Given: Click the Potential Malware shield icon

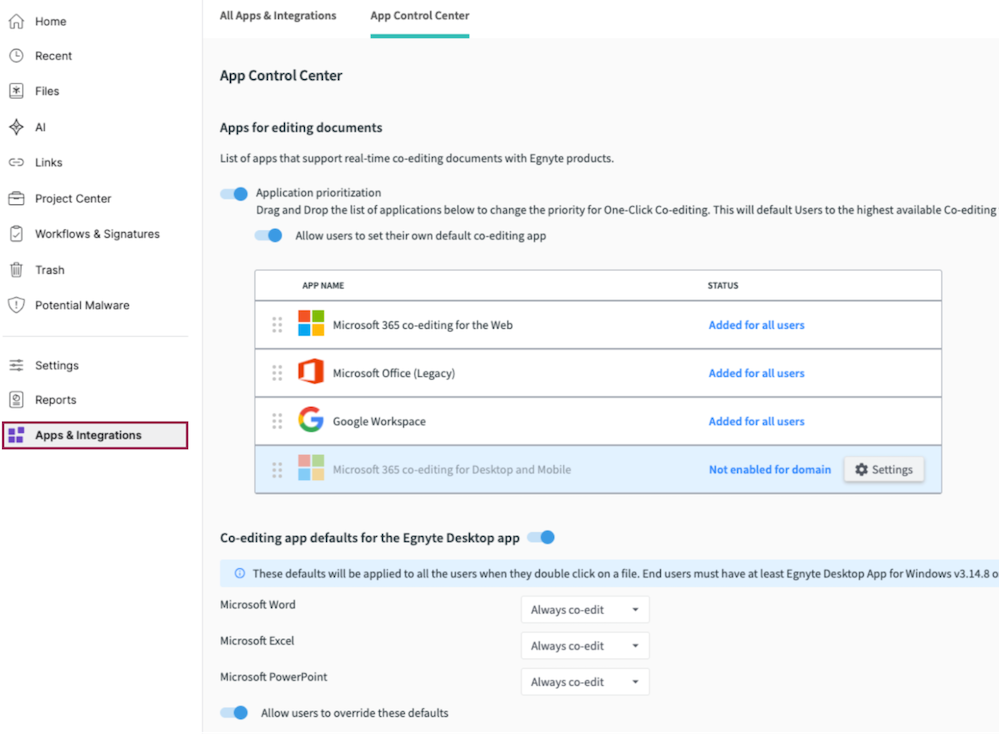Looking at the screenshot, I should 17,305.
